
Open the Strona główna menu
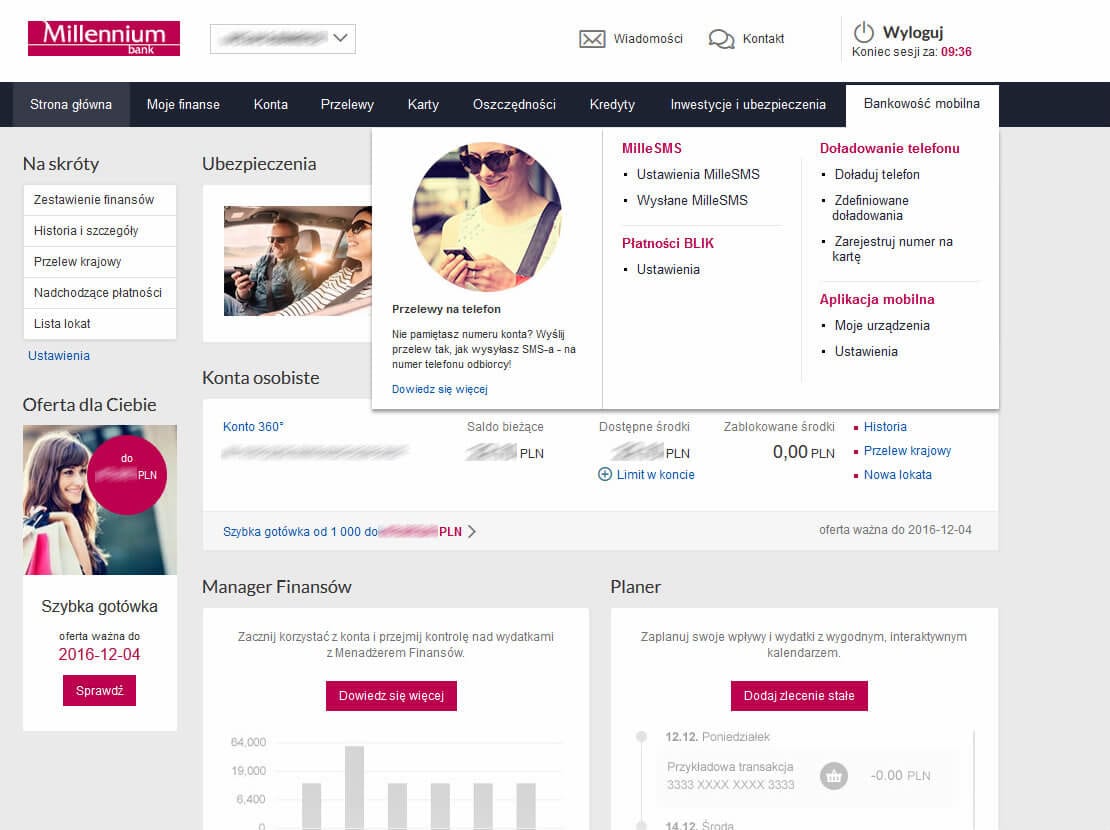pos(71,104)
